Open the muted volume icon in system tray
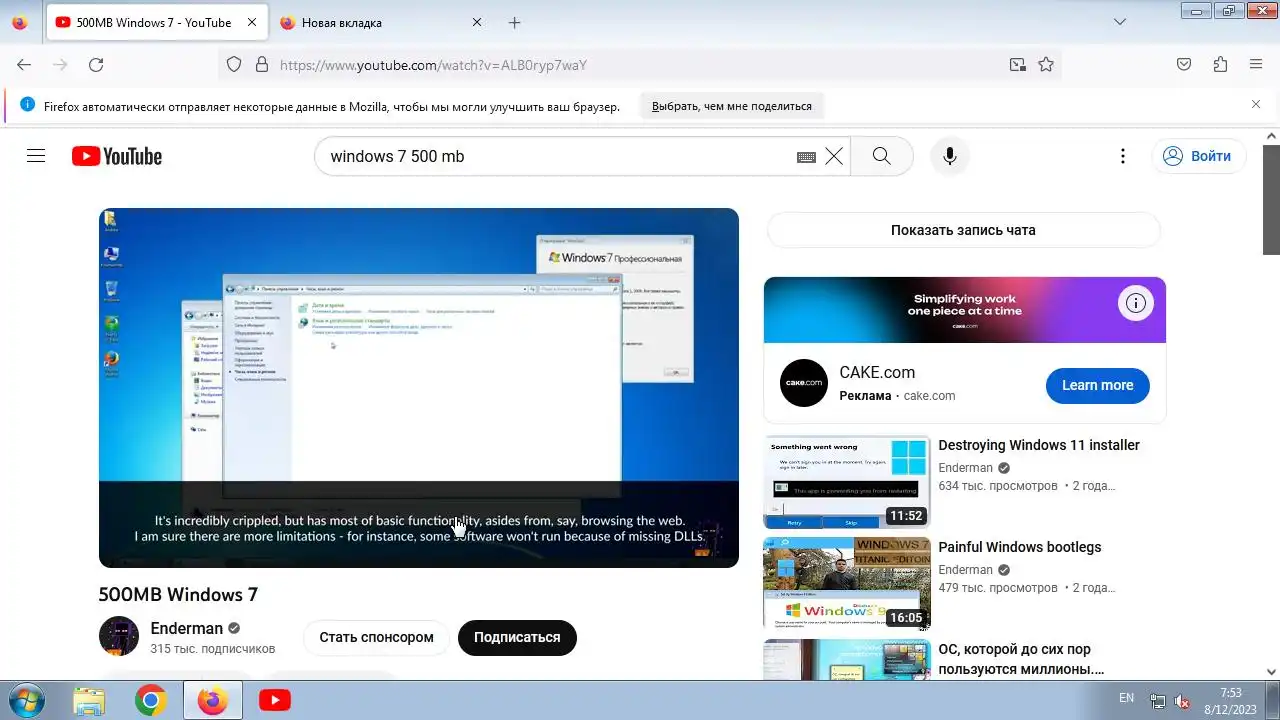Screen dimensions: 1280x720 [x=1182, y=701]
